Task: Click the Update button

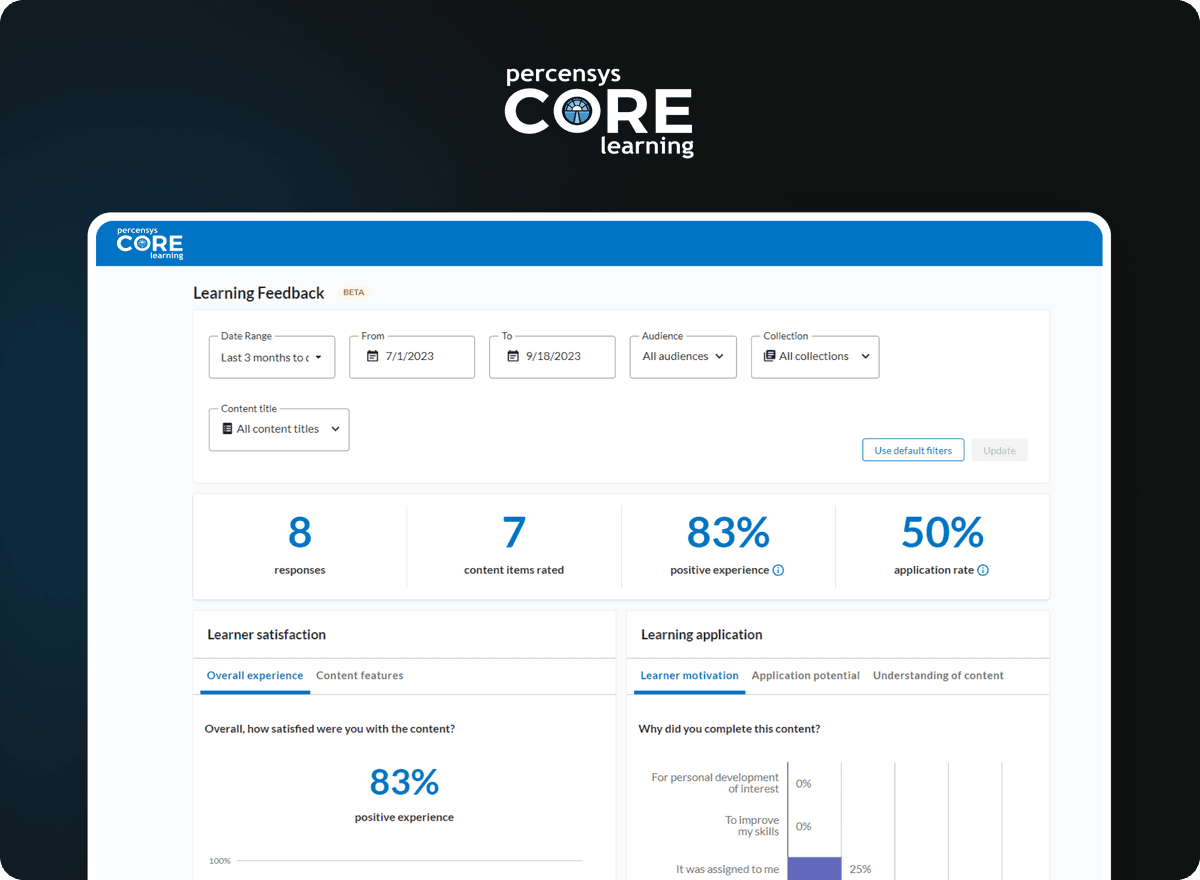Action: point(999,450)
